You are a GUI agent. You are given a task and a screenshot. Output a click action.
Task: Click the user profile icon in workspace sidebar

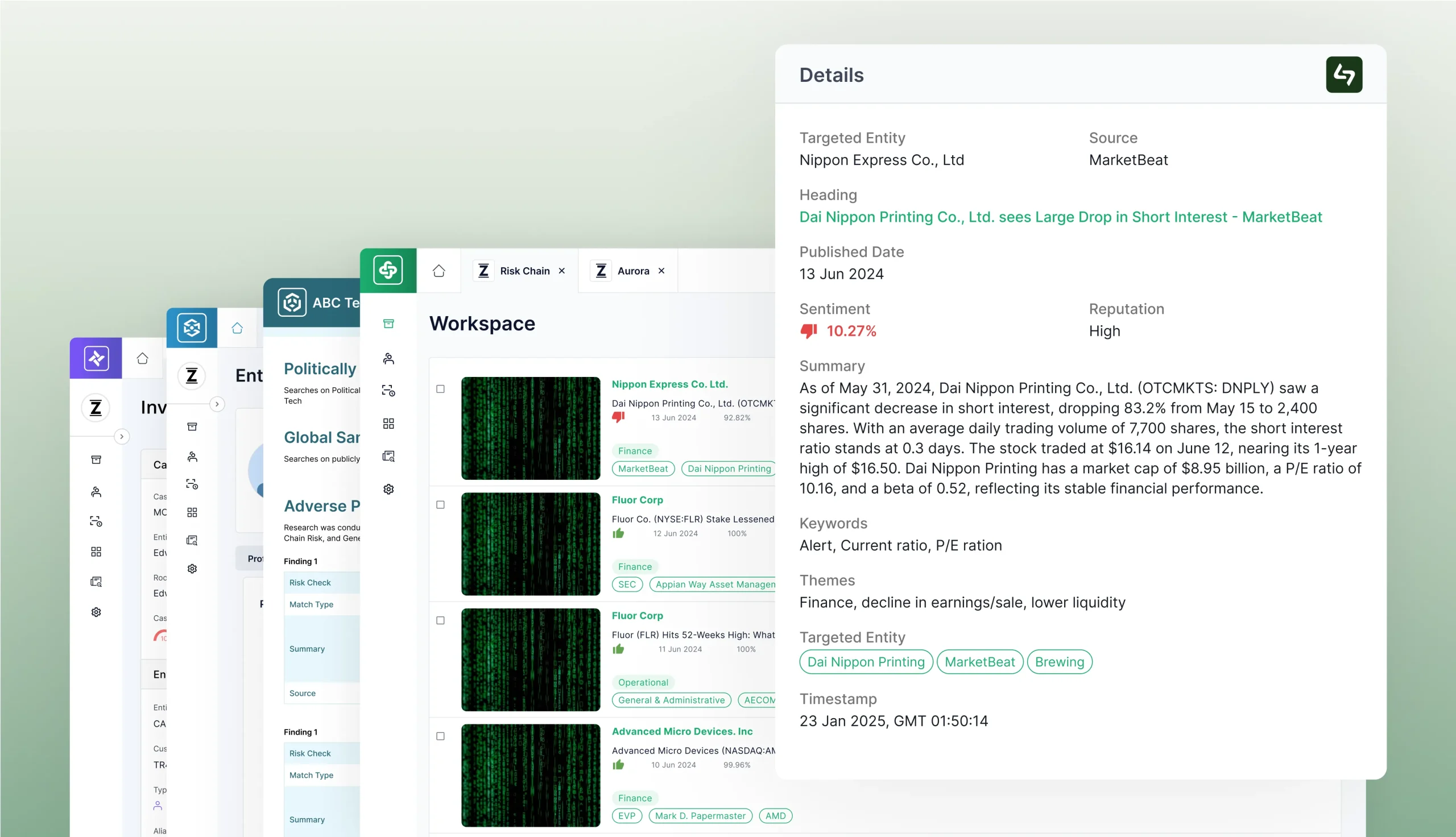click(x=388, y=359)
